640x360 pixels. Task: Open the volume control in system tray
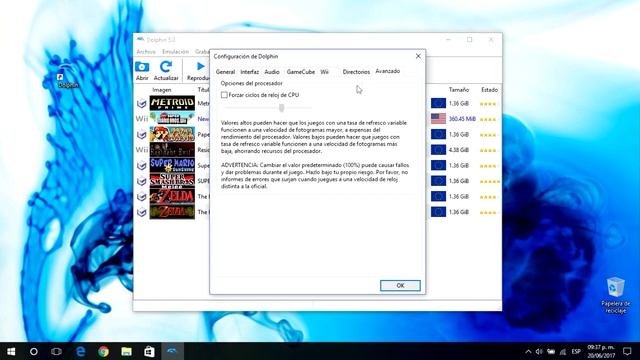point(539,351)
